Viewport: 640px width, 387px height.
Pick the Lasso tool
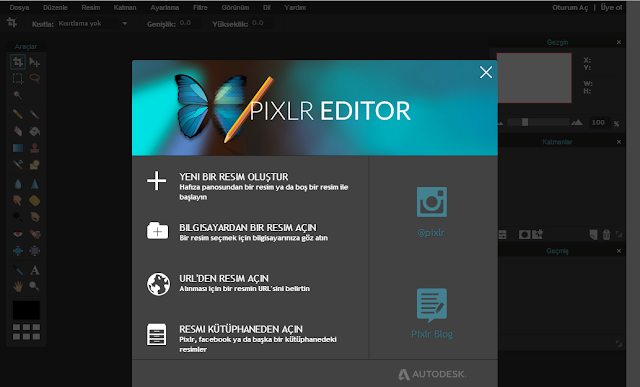point(35,78)
